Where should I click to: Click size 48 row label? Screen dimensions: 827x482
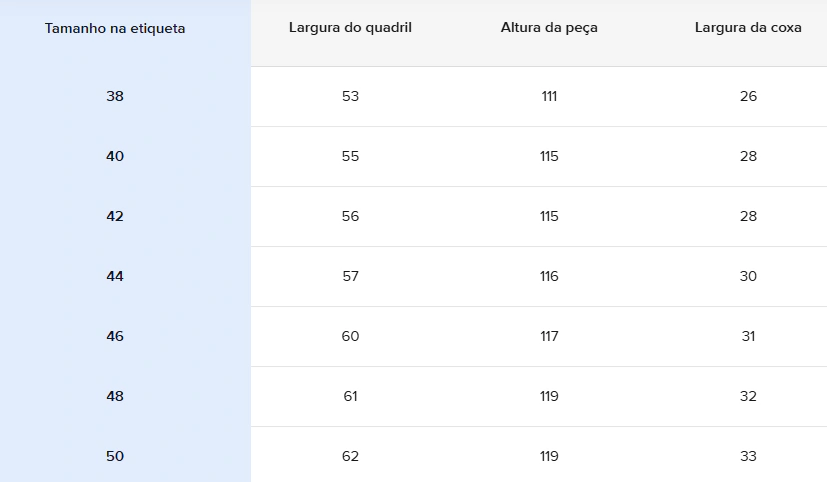[115, 397]
